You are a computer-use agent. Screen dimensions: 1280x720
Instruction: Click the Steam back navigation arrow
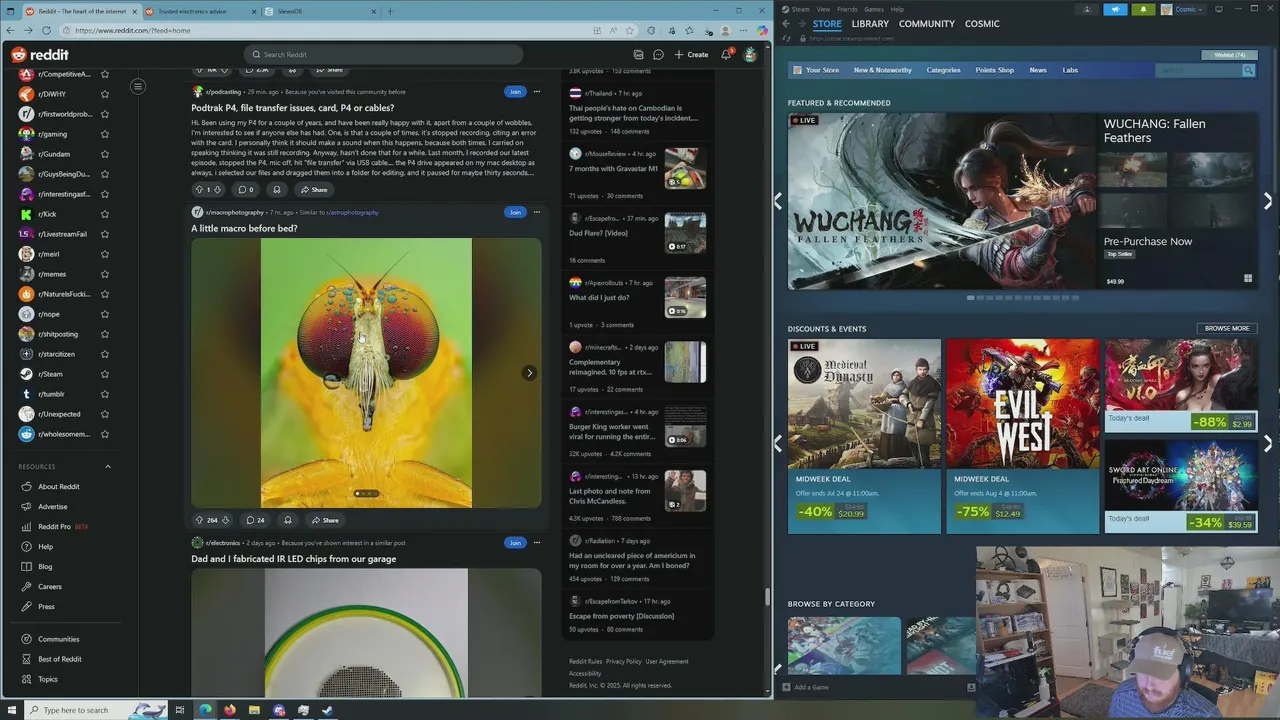coord(786,24)
